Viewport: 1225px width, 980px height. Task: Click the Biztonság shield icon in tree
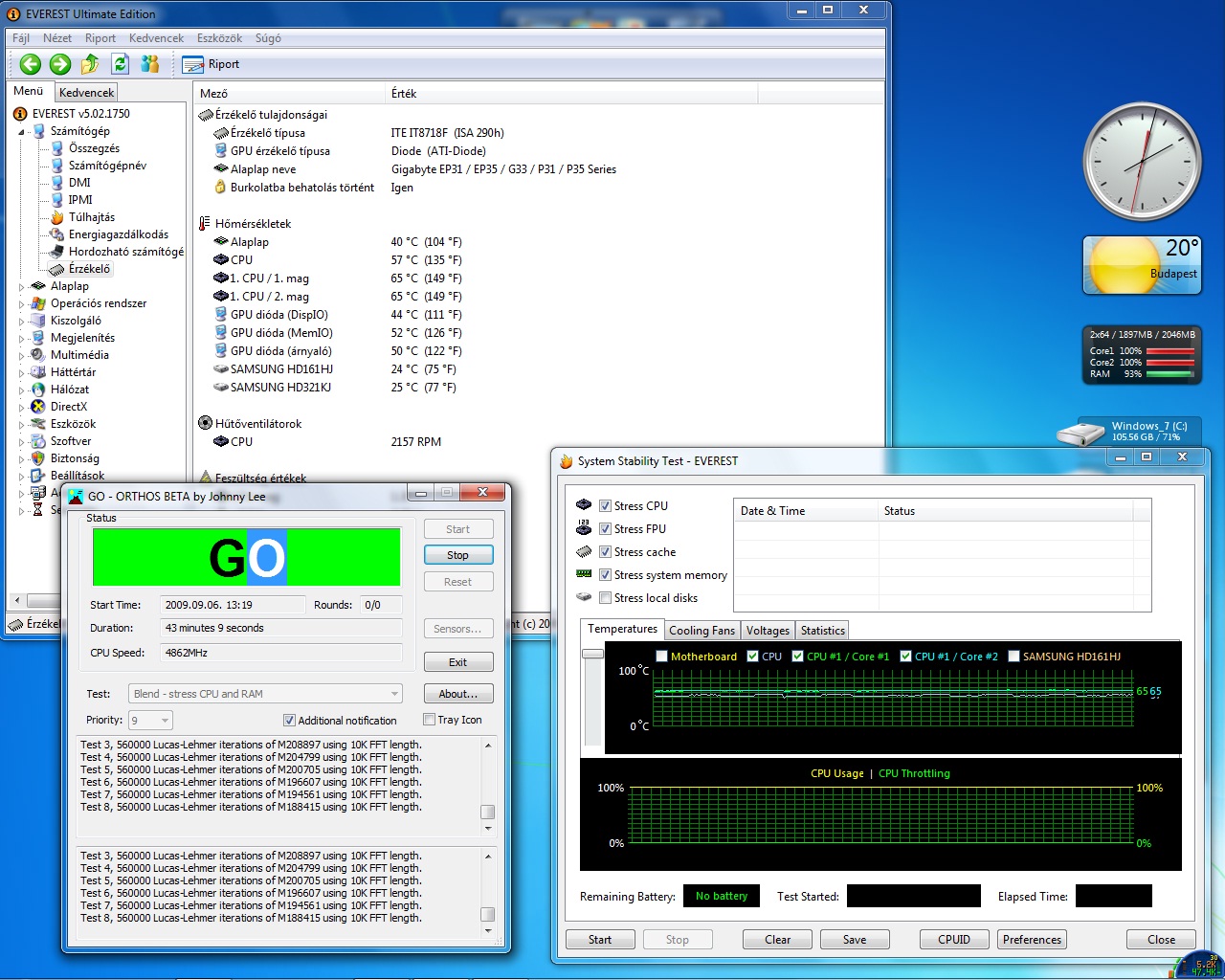pos(39,458)
